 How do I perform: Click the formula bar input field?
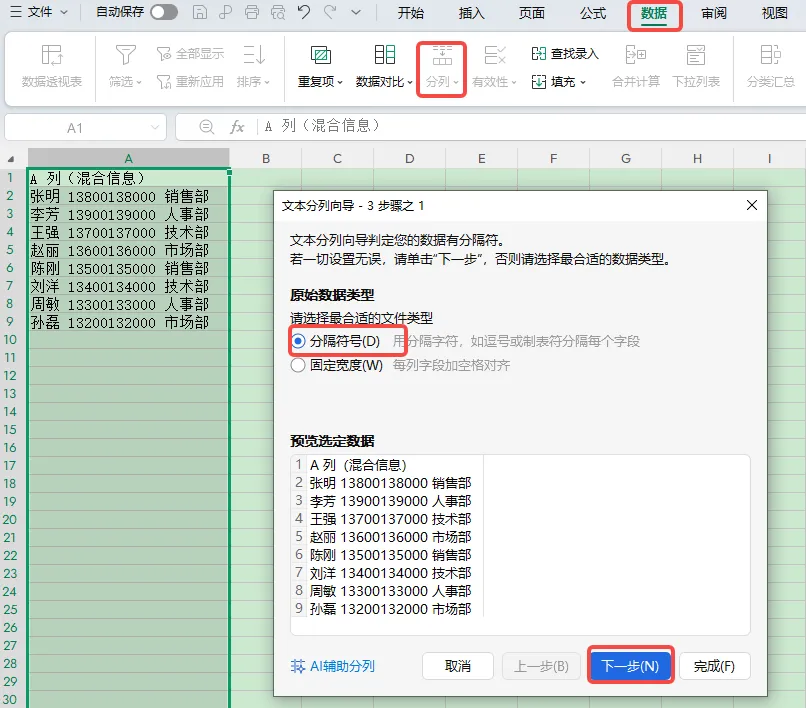tap(532, 126)
